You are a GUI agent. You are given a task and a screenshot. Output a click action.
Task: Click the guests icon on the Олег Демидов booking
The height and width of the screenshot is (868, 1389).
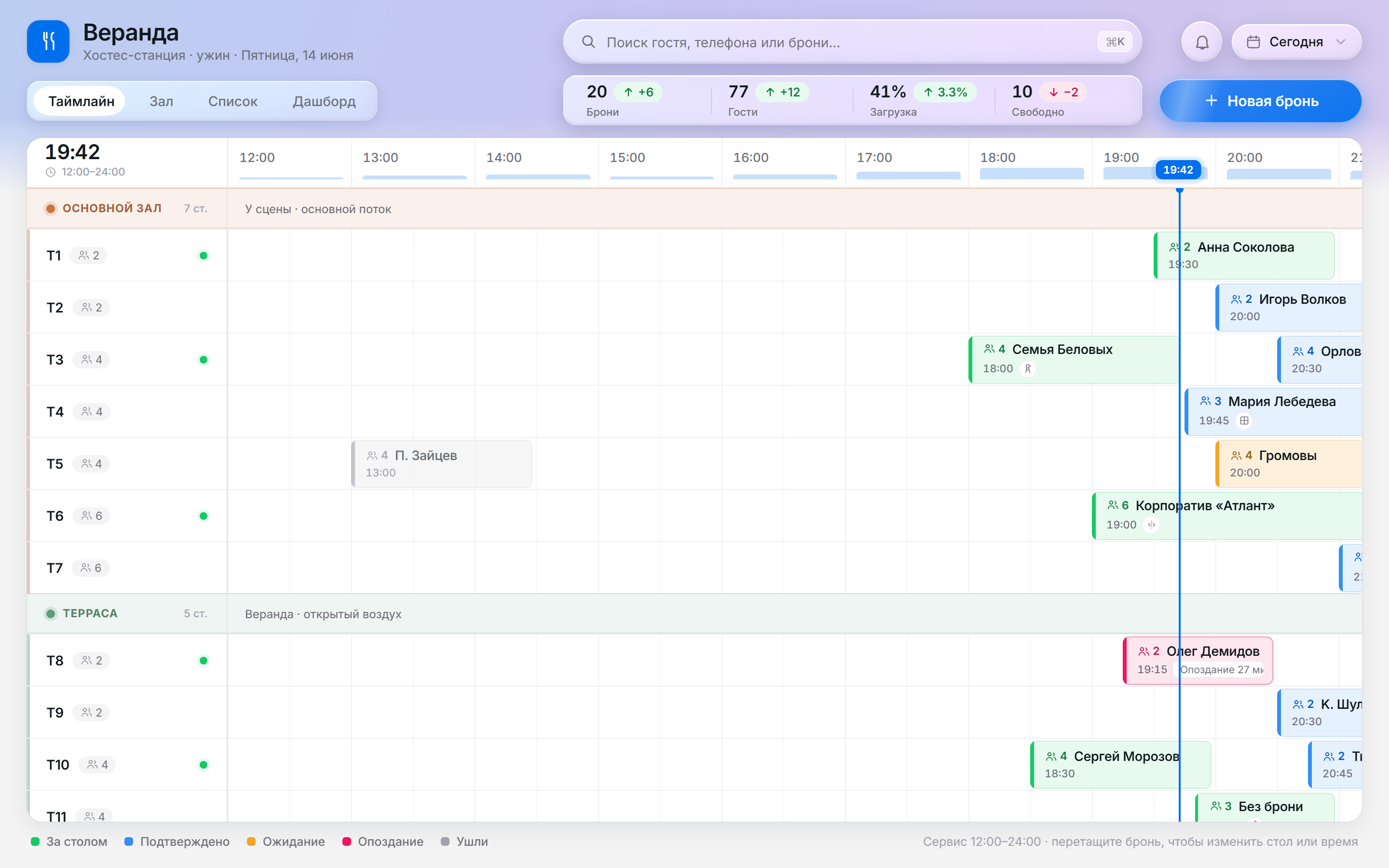click(1144, 651)
